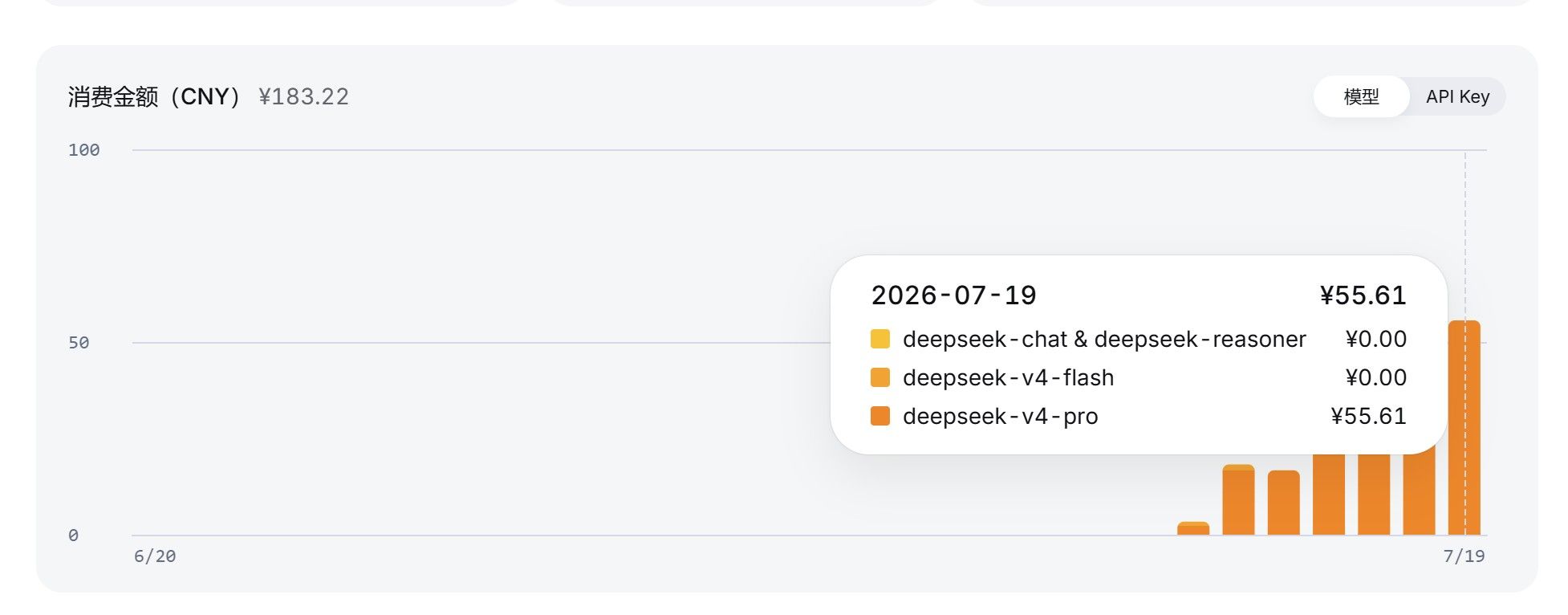Click the 消费金额（CNY） chart title
Screen dimensions: 1568x615
(155, 97)
